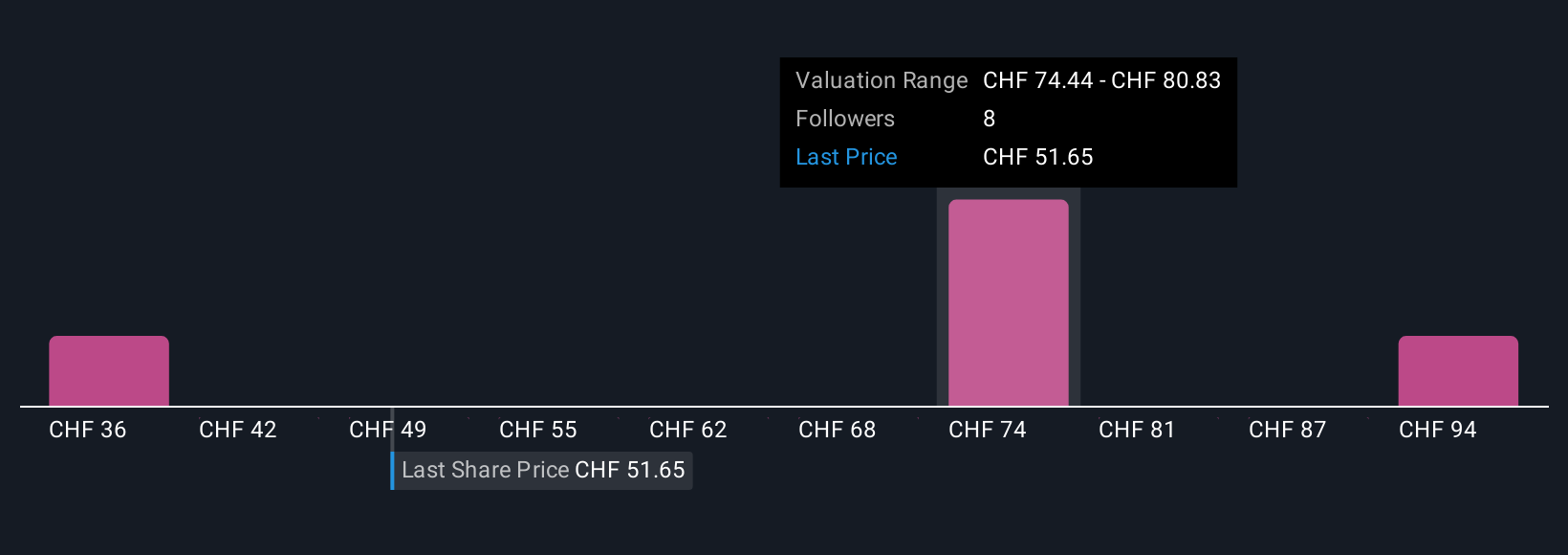Click the CHF 36 valuation bar

[x=109, y=371]
